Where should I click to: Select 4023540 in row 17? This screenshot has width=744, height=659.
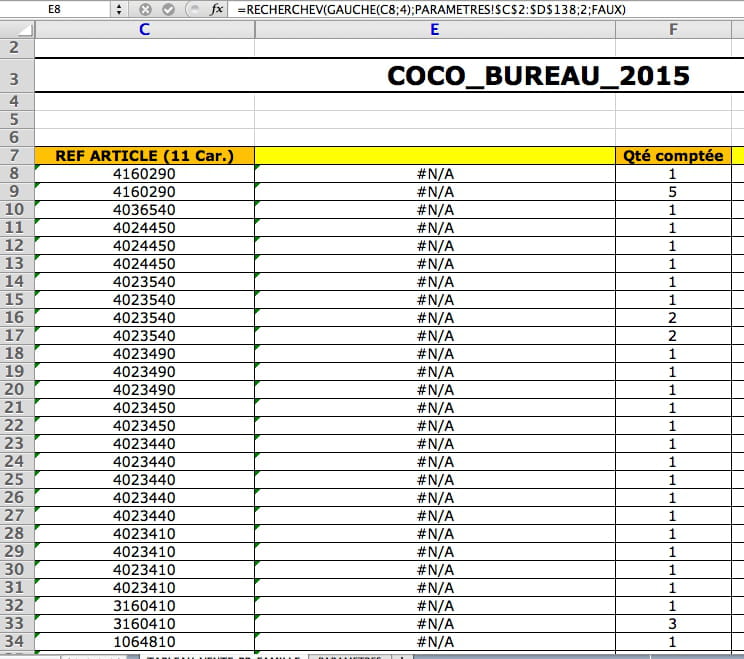(144, 335)
